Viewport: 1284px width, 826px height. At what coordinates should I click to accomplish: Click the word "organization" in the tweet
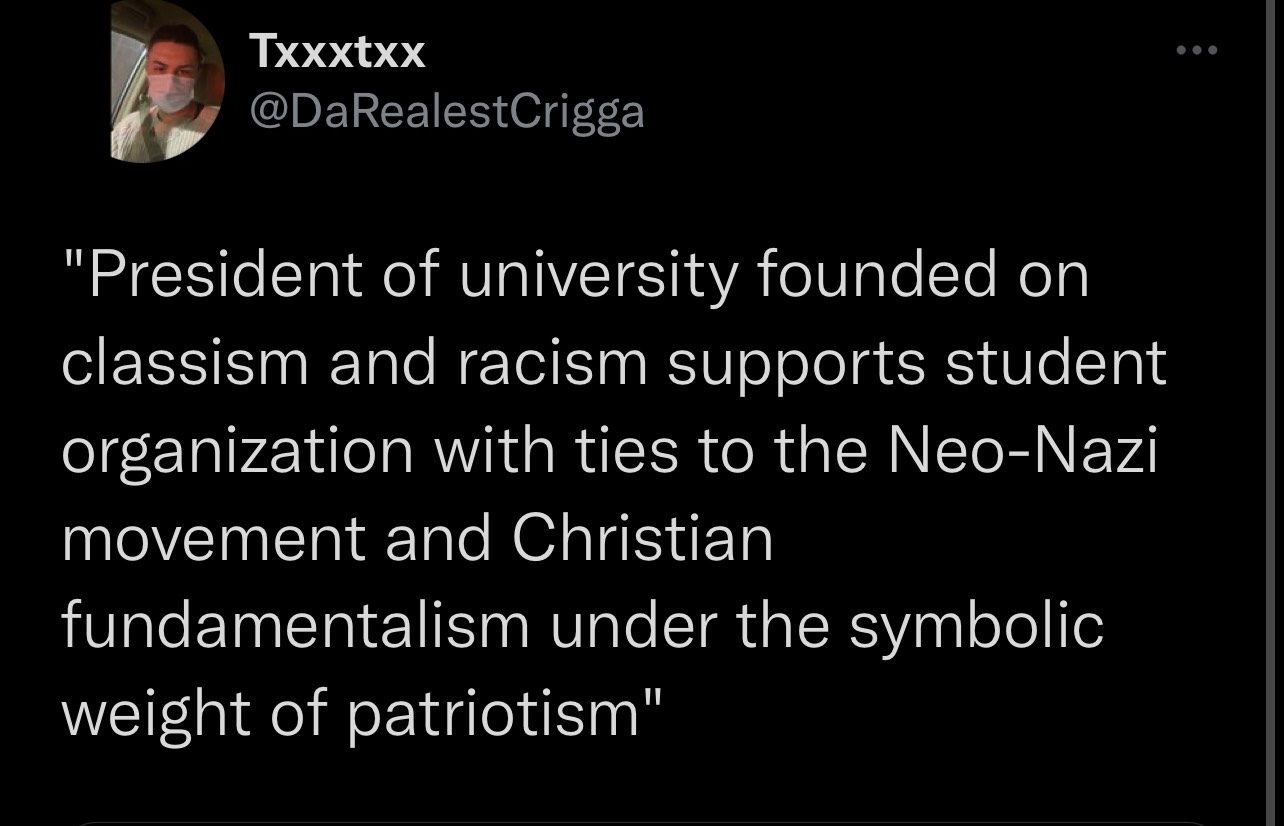tap(238, 452)
